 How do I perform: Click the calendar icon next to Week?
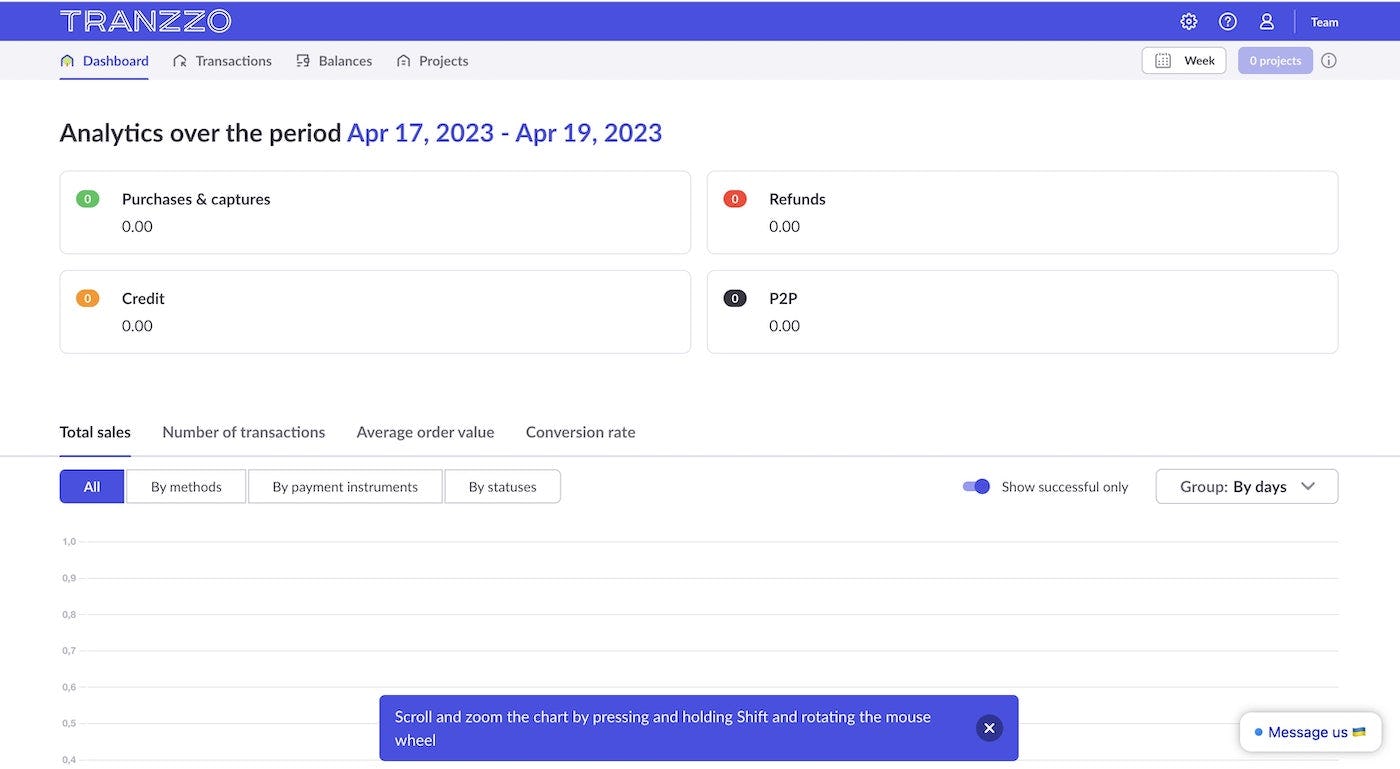1162,60
